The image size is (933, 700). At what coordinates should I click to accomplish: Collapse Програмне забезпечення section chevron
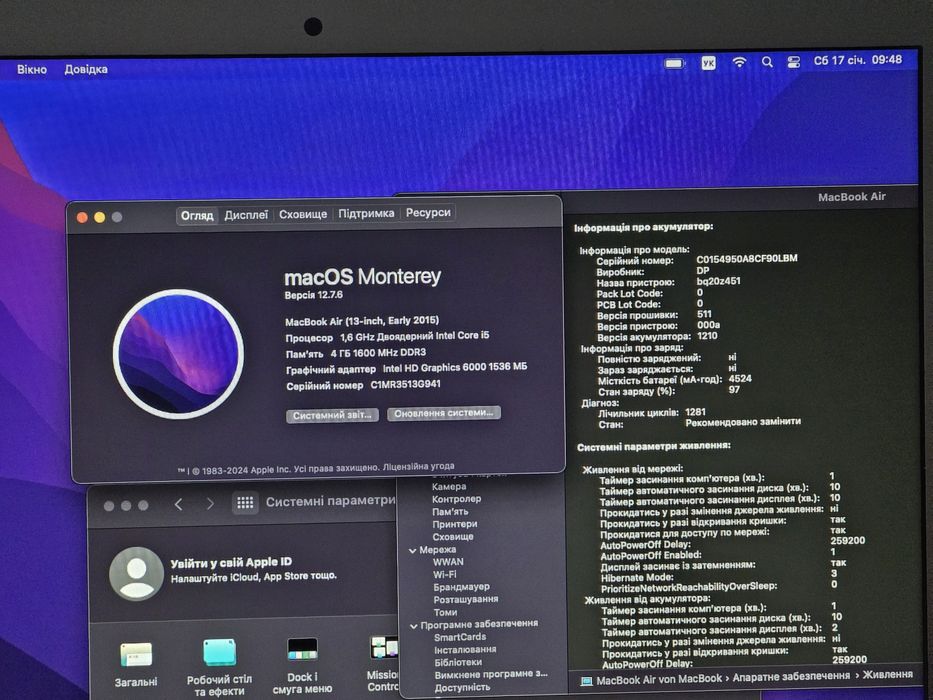414,626
